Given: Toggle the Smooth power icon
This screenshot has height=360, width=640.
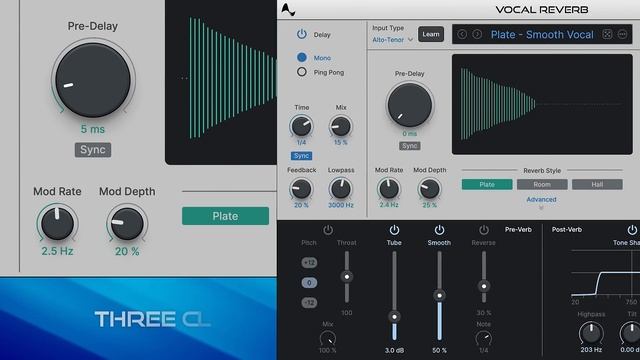Looking at the screenshot, I should tap(439, 230).
